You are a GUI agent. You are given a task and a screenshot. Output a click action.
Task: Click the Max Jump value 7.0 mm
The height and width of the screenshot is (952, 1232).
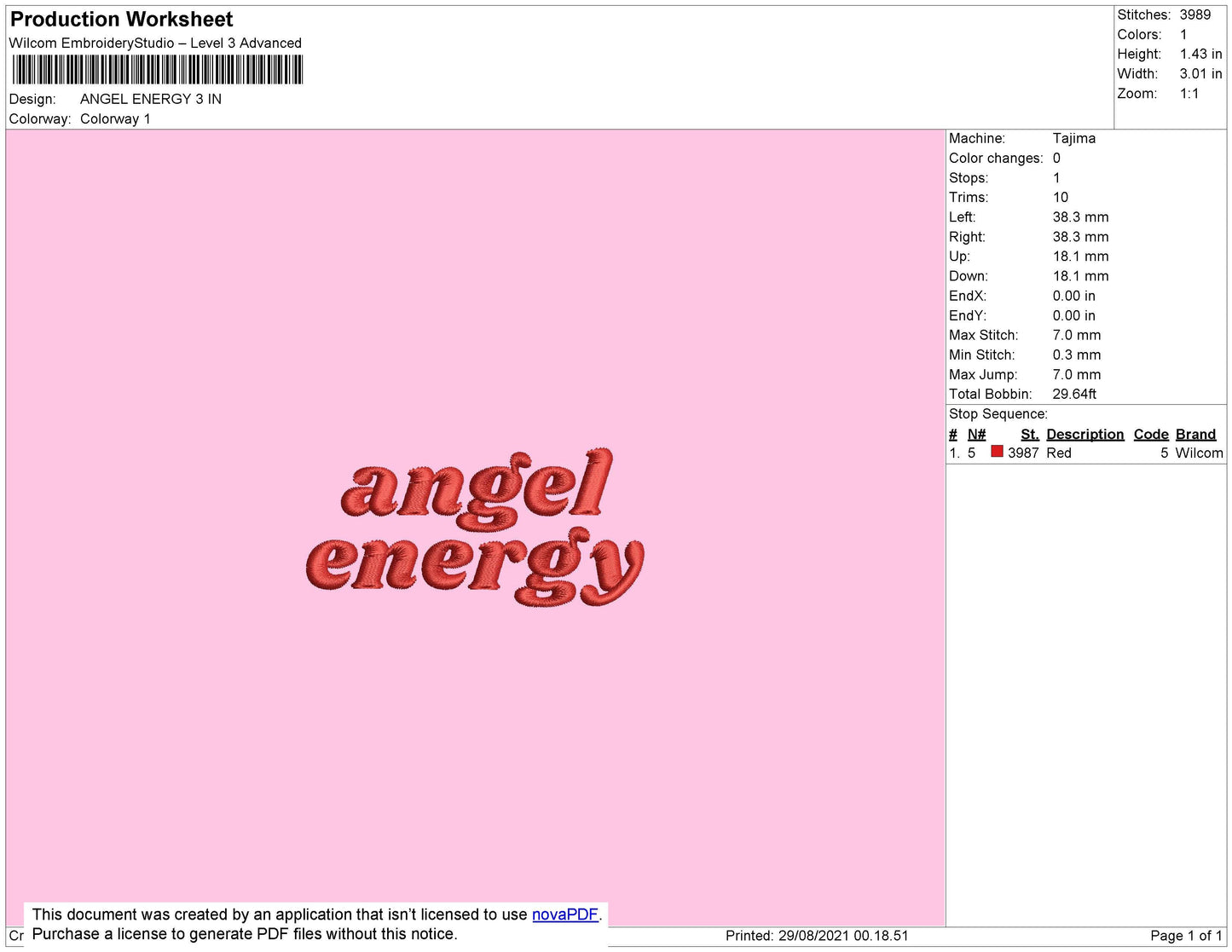[x=1077, y=375]
